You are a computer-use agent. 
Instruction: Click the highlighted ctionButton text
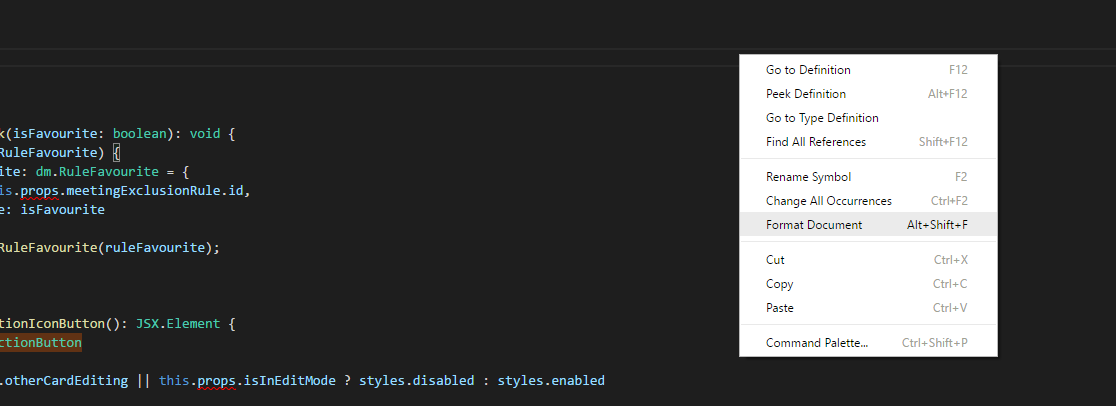coord(41,343)
